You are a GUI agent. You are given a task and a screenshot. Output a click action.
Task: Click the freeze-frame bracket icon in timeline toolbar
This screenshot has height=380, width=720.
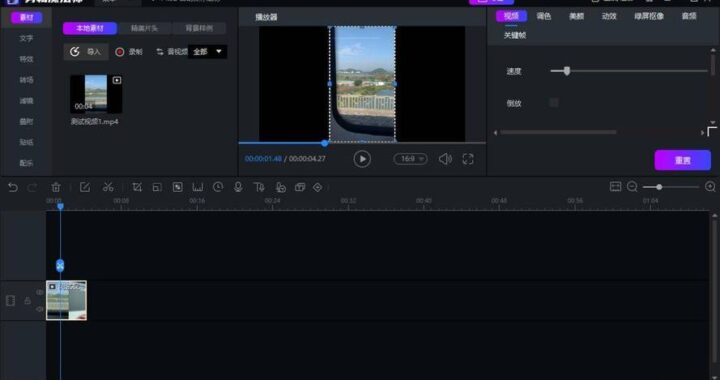coord(197,187)
